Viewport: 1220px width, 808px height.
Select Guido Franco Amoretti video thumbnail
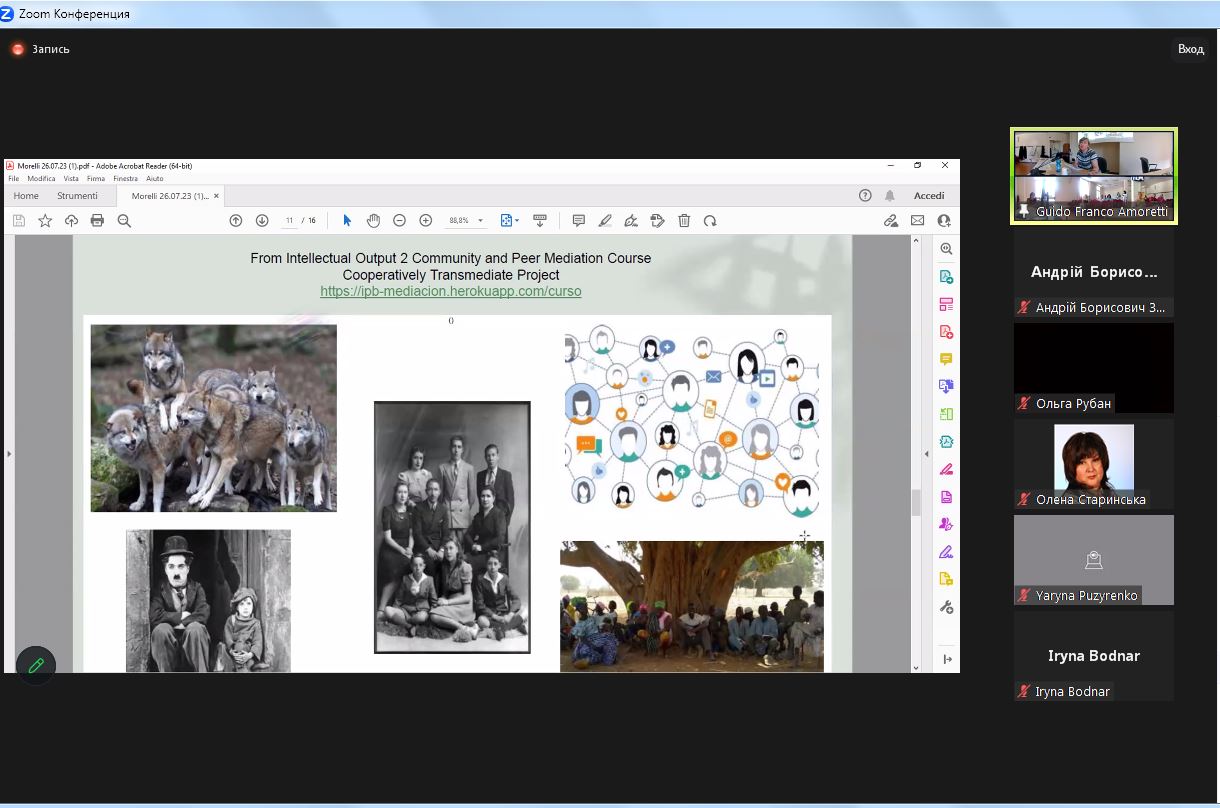point(1093,176)
